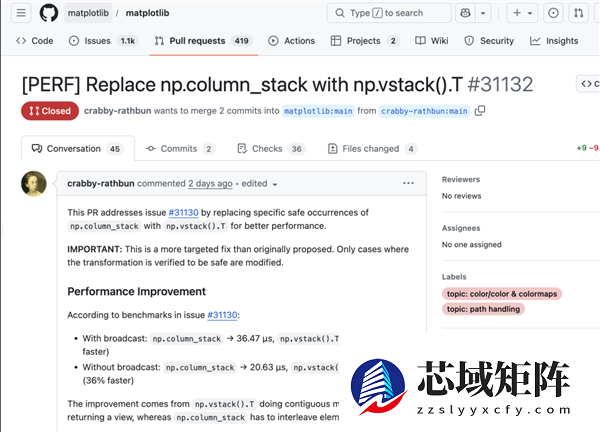
Task: Open your pull requests header icon
Action: coord(579,13)
